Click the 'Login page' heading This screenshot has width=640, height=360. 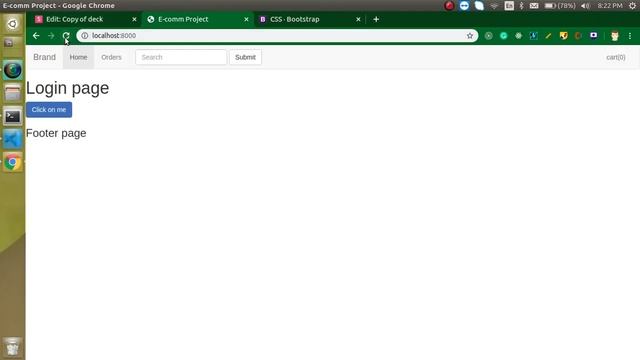coord(67,88)
